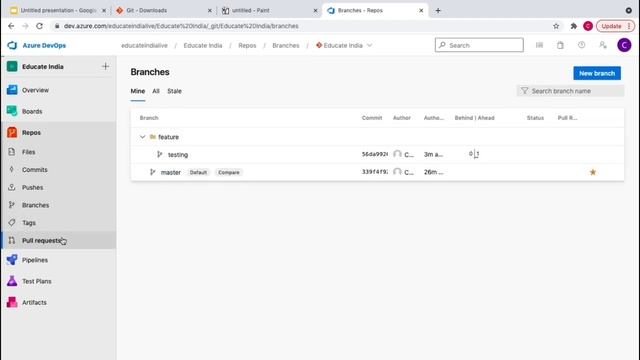Click the Behind | Ahead column header
The width and height of the screenshot is (640, 360).
click(x=474, y=118)
